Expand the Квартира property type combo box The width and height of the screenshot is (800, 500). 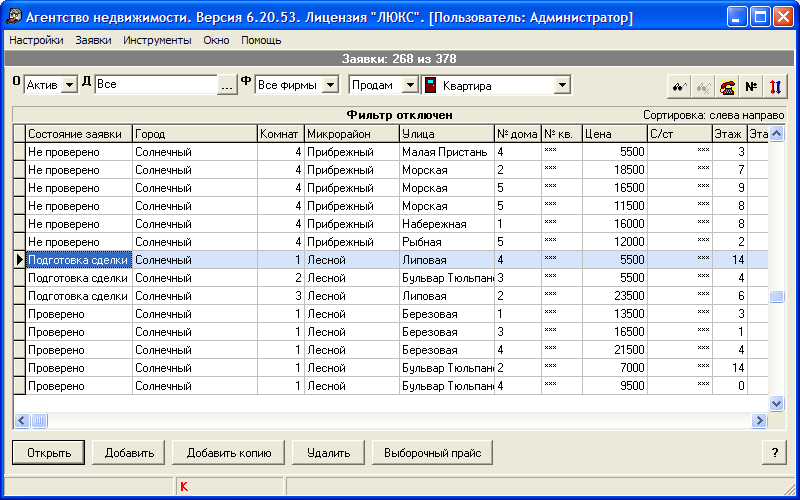coord(562,85)
